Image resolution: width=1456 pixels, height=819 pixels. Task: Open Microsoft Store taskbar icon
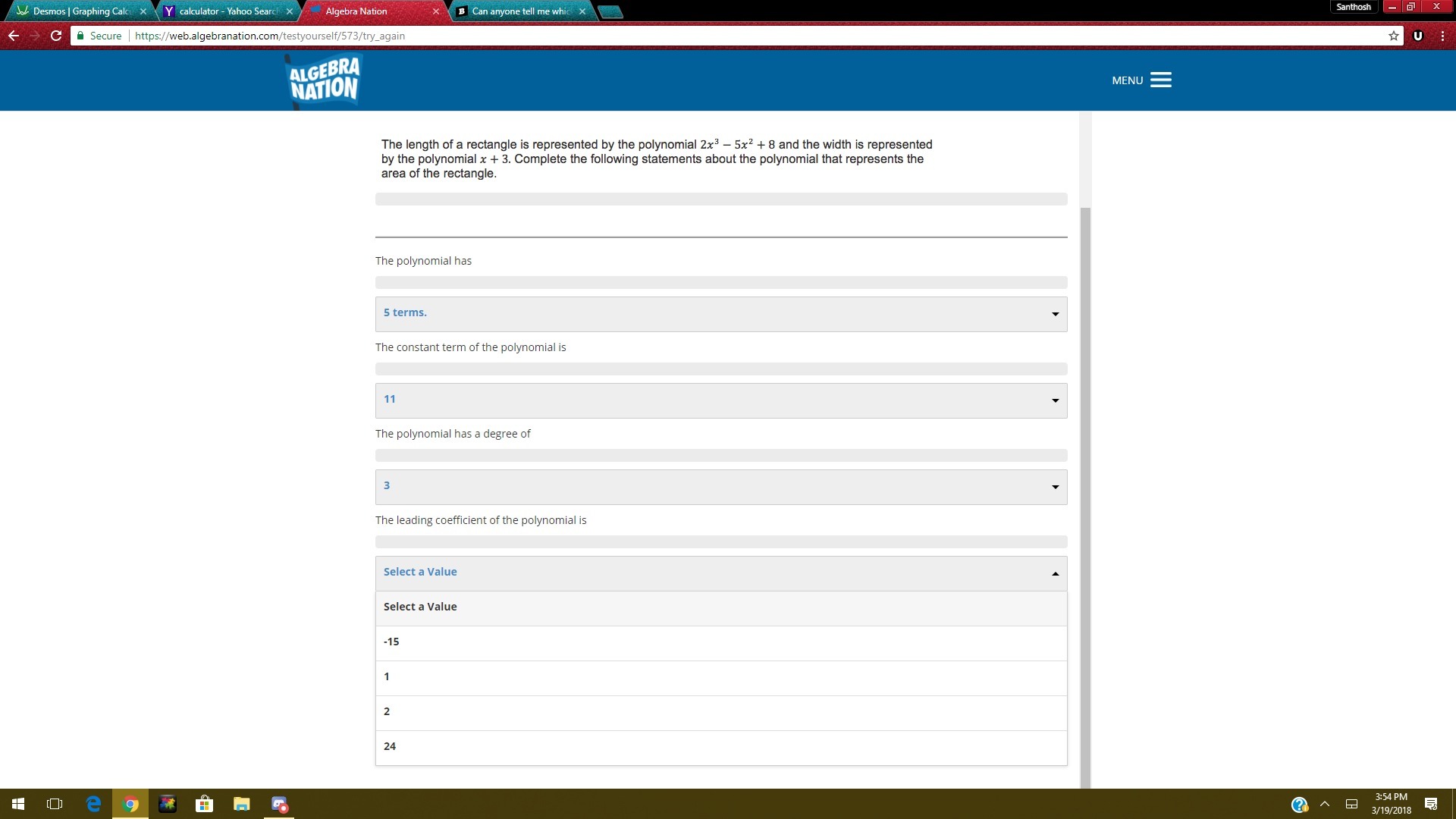click(x=204, y=804)
